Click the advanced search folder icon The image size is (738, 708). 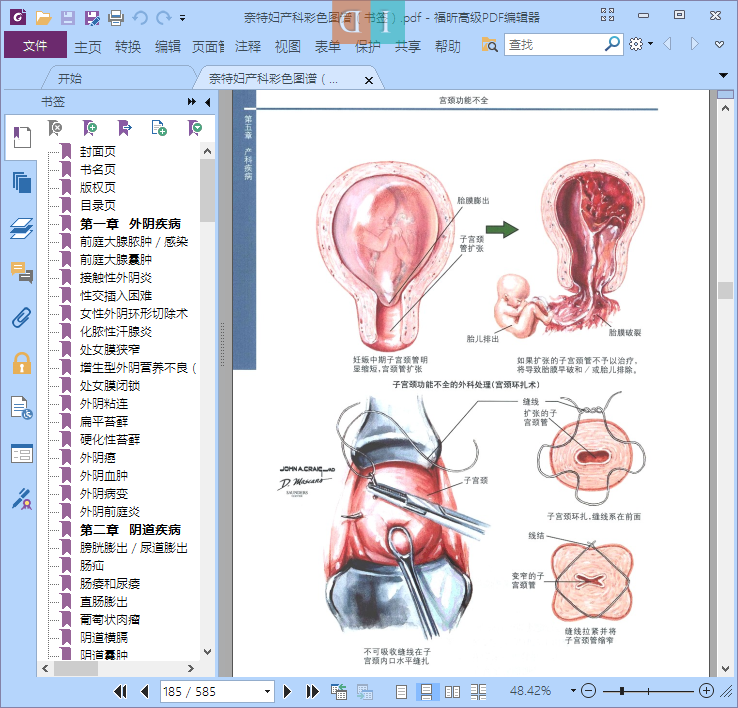489,45
